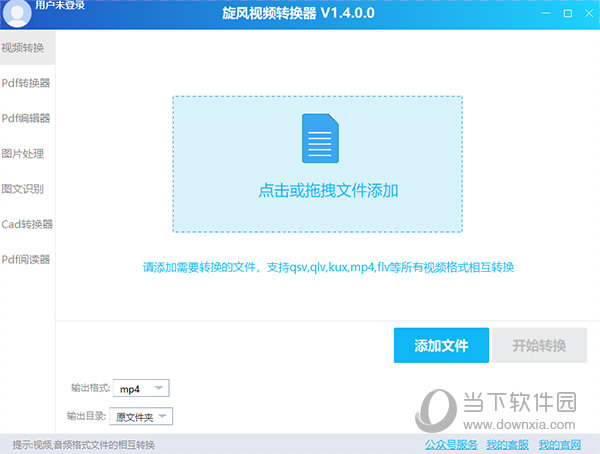Open the Pdf编辑器 sidebar tab
This screenshot has height=454, width=600.
tap(28, 118)
